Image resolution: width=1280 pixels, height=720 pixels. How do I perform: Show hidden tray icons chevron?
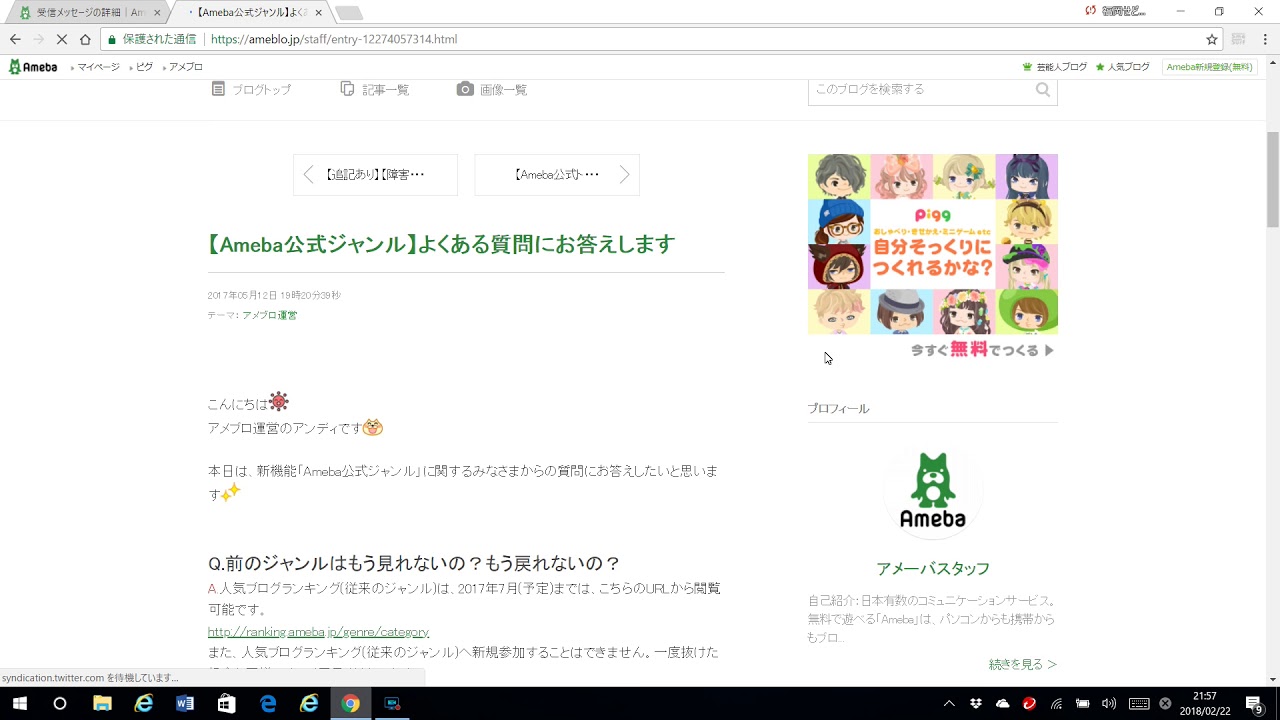tap(949, 703)
